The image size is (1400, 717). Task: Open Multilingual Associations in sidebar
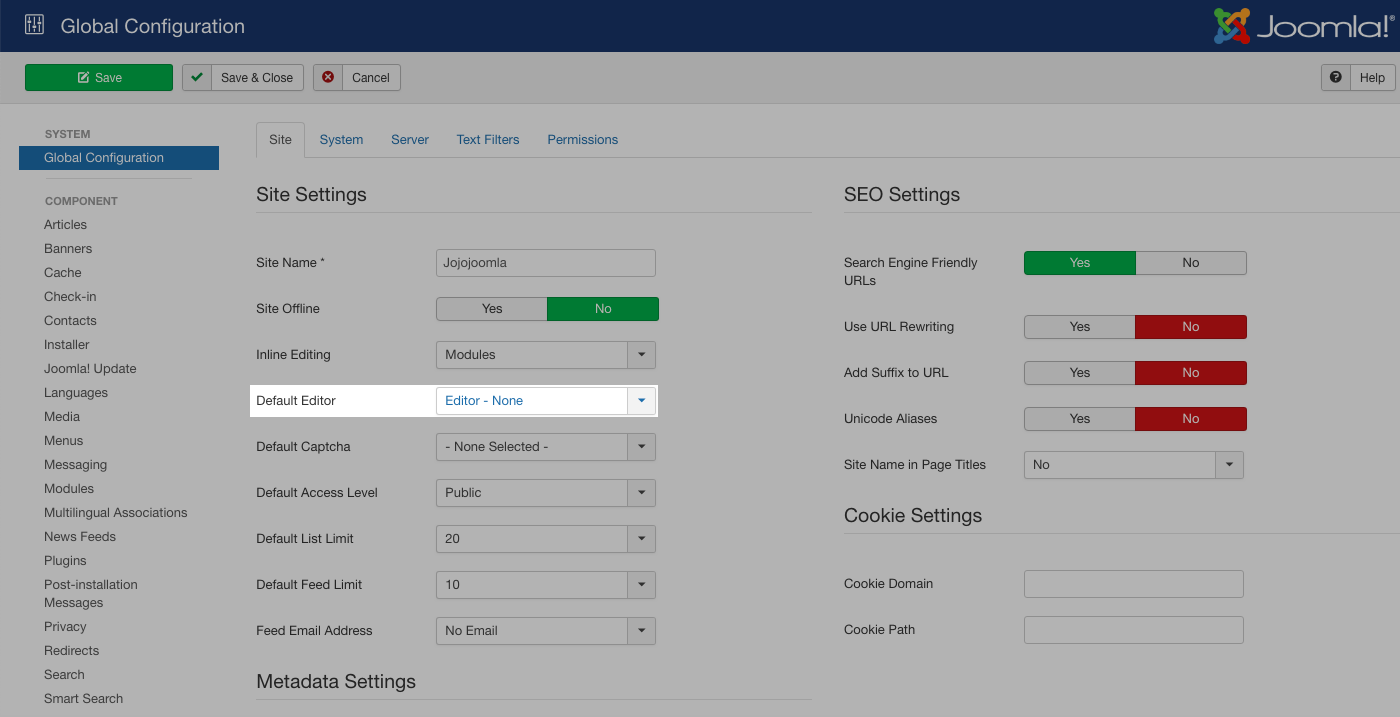(x=116, y=513)
